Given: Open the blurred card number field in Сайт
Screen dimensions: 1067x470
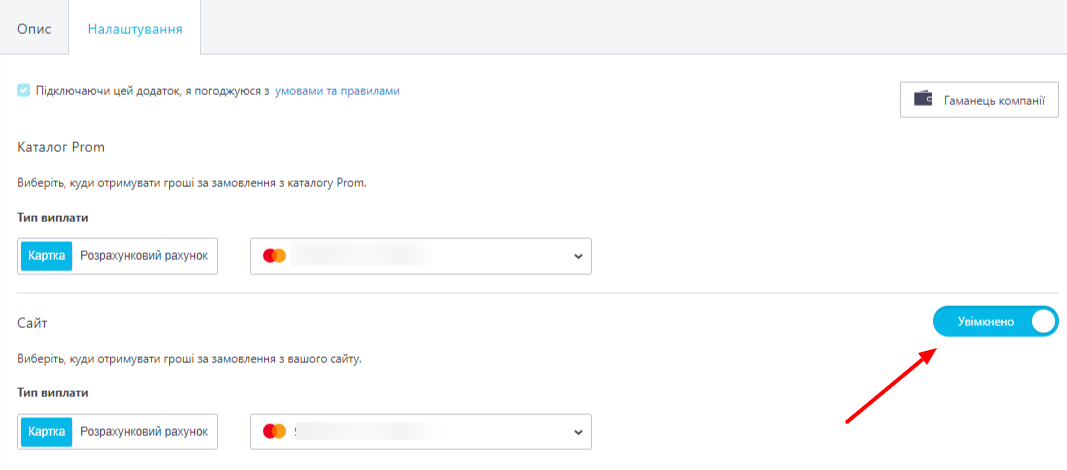Looking at the screenshot, I should (x=421, y=431).
